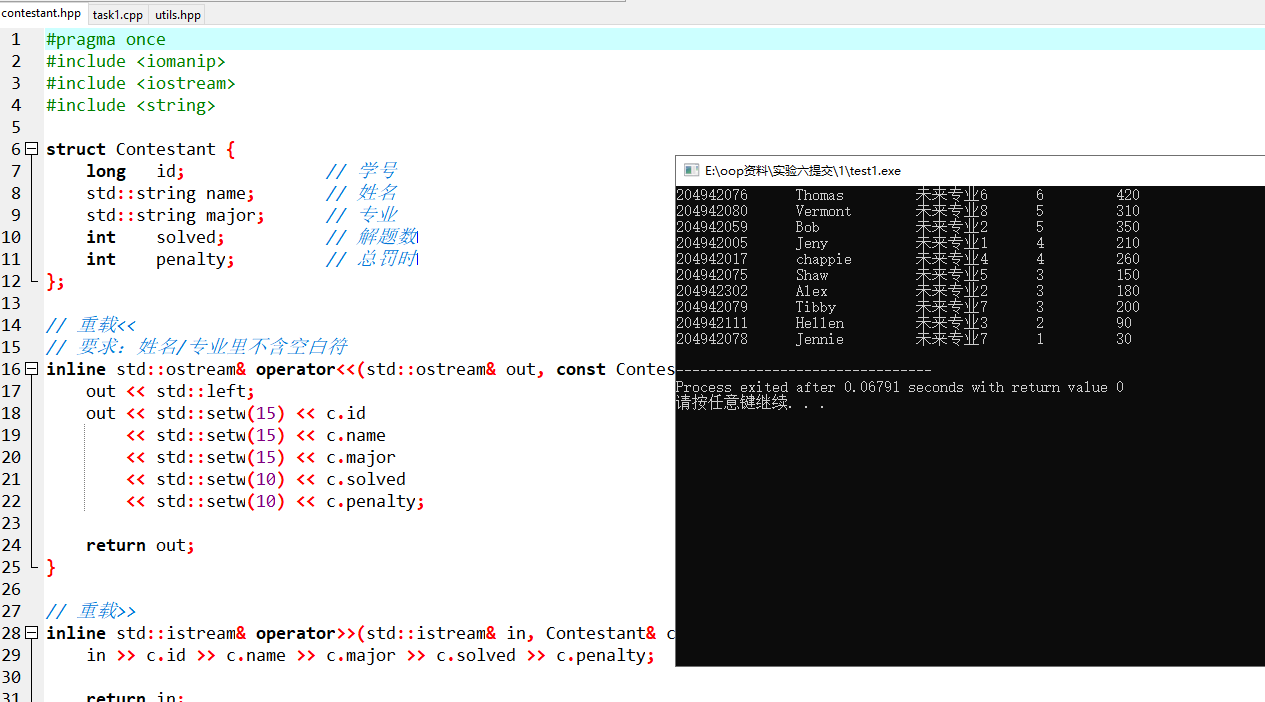Click line number 15 in the gutter

click(x=15, y=346)
